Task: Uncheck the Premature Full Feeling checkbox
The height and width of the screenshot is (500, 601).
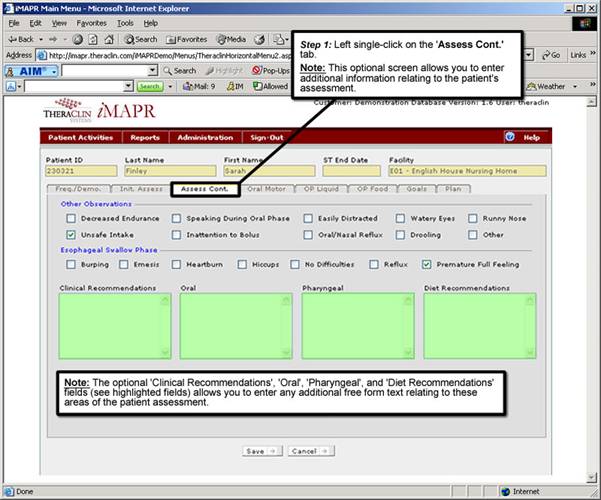Action: [x=427, y=264]
